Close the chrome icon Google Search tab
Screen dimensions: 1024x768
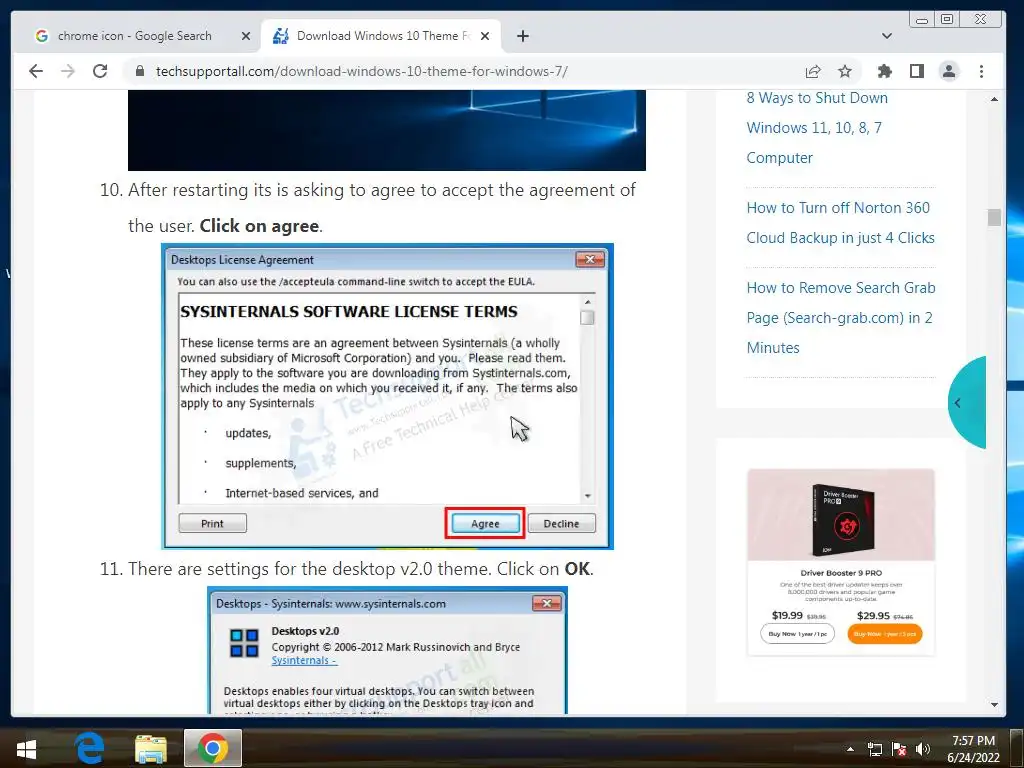tap(246, 36)
